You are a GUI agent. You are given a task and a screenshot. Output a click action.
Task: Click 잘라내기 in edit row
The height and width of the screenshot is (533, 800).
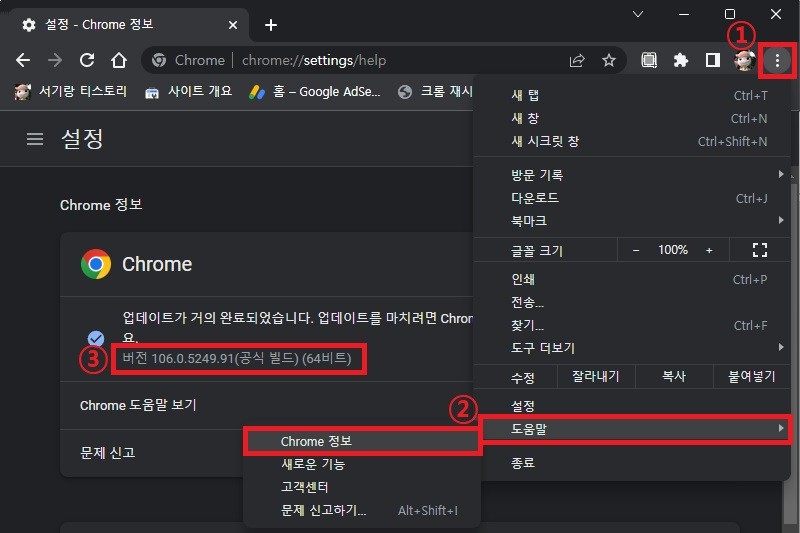[x=595, y=377]
